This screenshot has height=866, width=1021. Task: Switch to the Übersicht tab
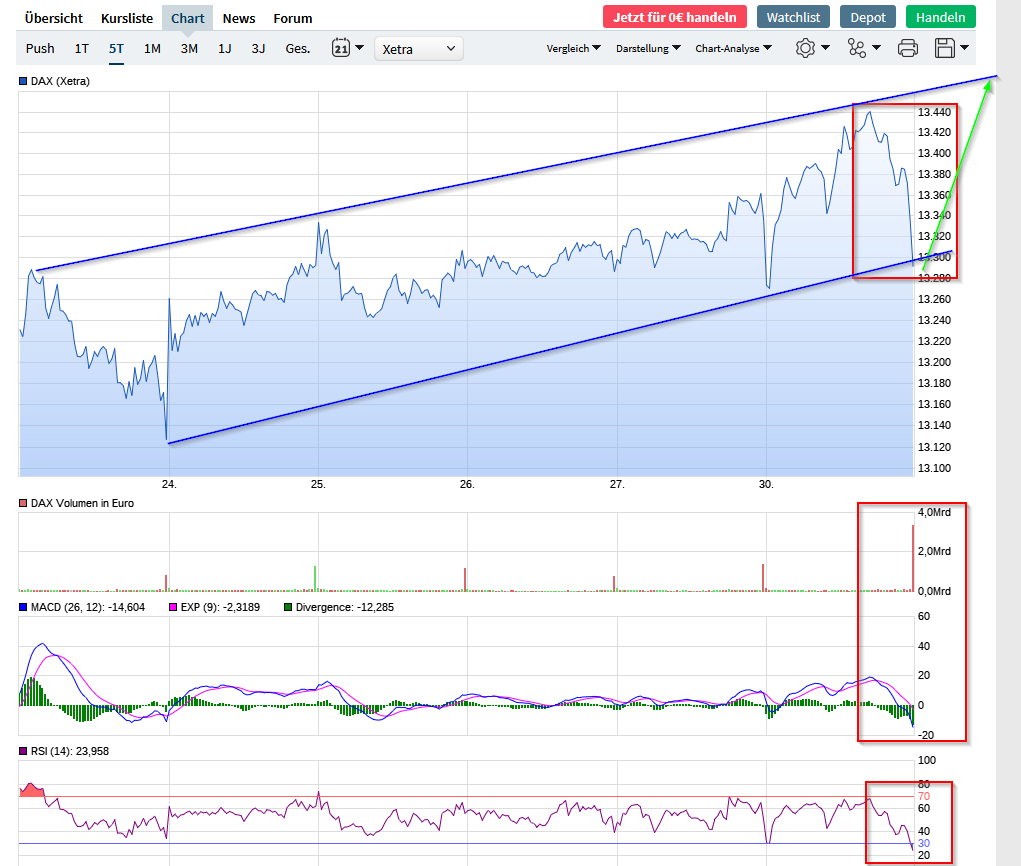coord(53,18)
